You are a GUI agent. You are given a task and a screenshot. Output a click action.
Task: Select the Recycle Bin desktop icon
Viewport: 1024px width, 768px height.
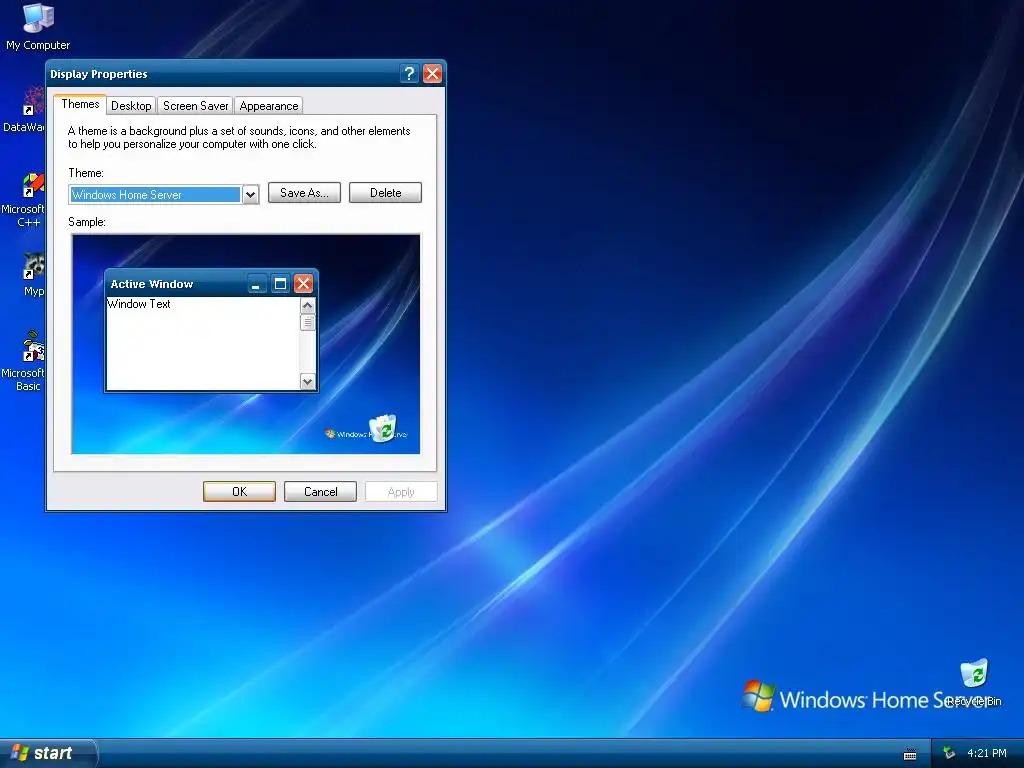[974, 683]
